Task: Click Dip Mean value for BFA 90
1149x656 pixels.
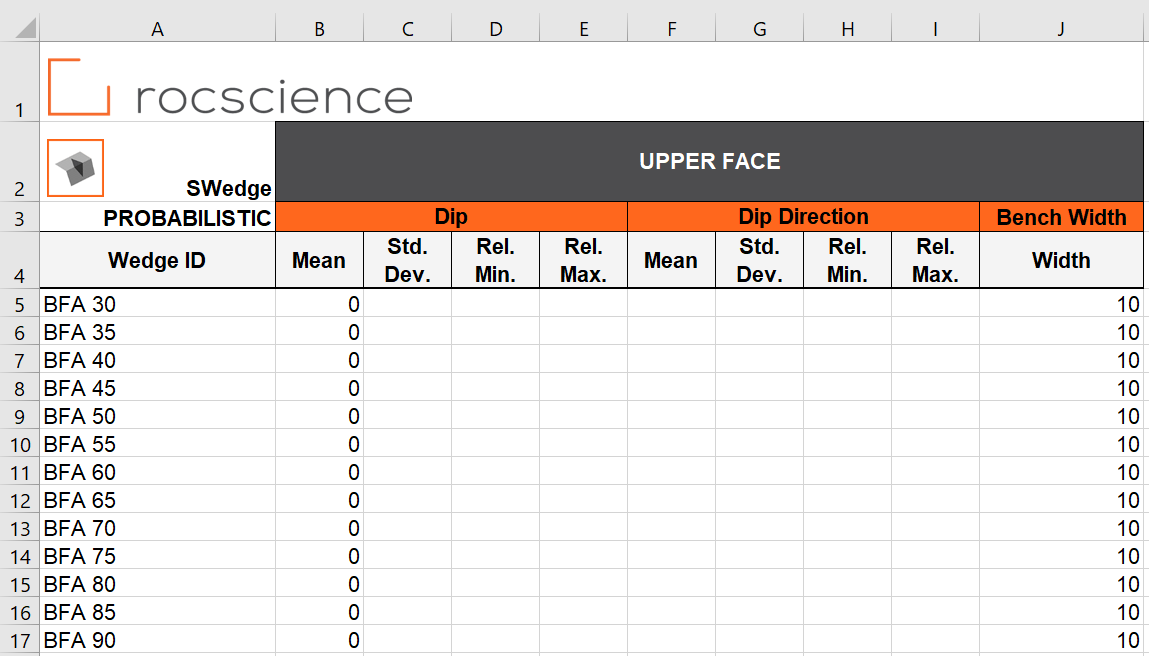Action: coord(319,640)
